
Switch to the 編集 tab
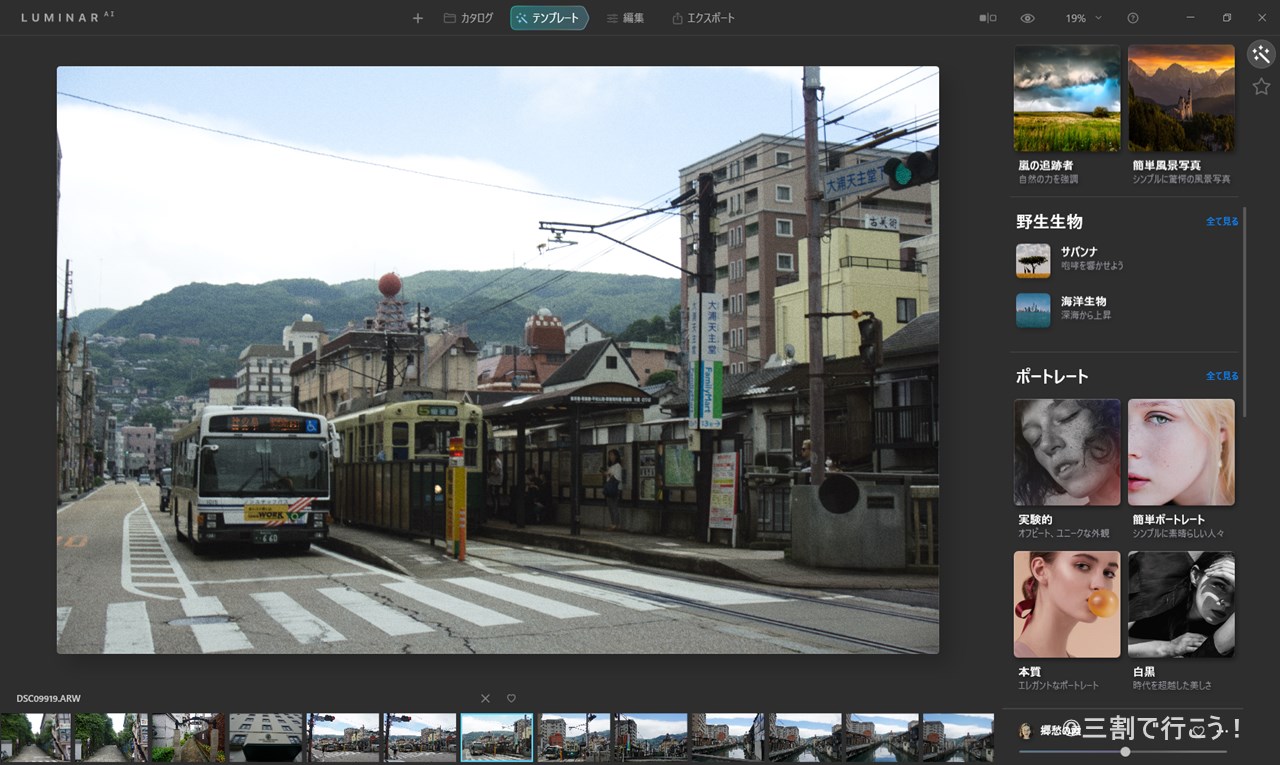(x=625, y=18)
